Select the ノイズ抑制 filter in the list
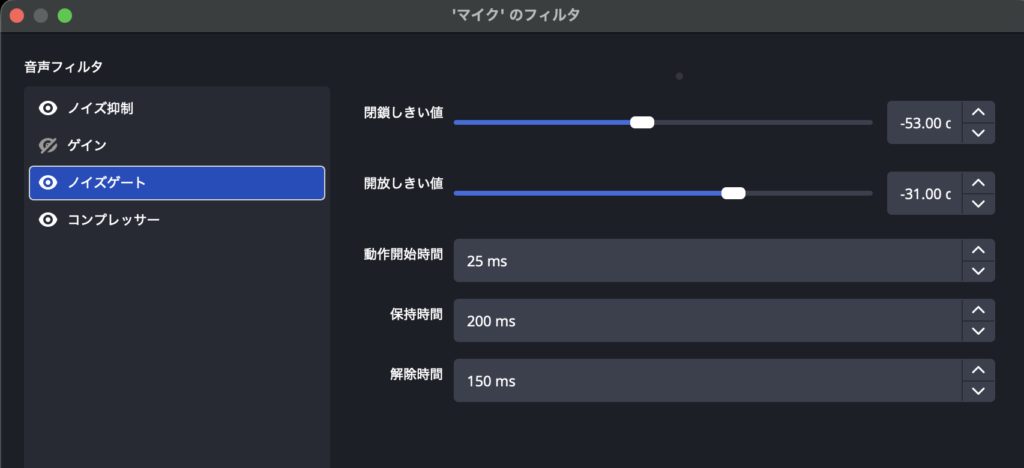Image resolution: width=1024 pixels, height=468 pixels. (100, 108)
